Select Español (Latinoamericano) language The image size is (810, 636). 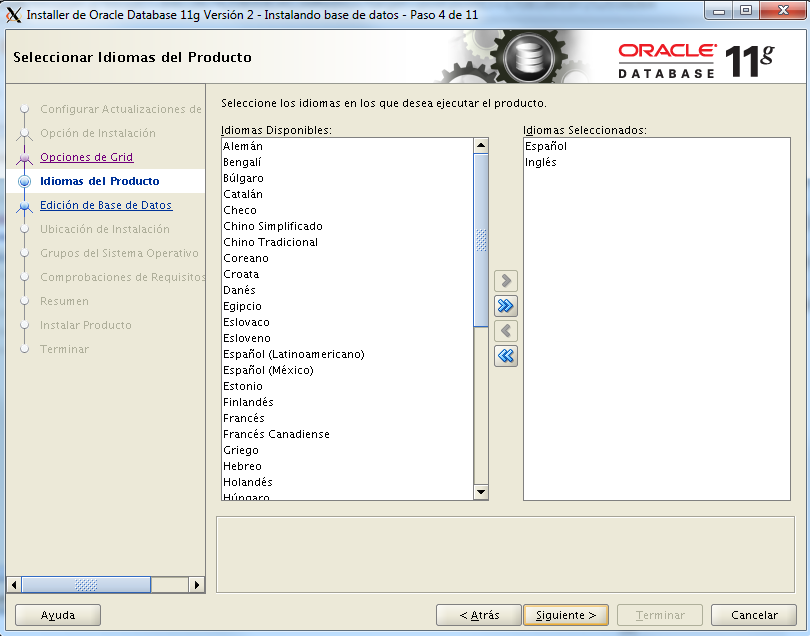tap(347, 354)
